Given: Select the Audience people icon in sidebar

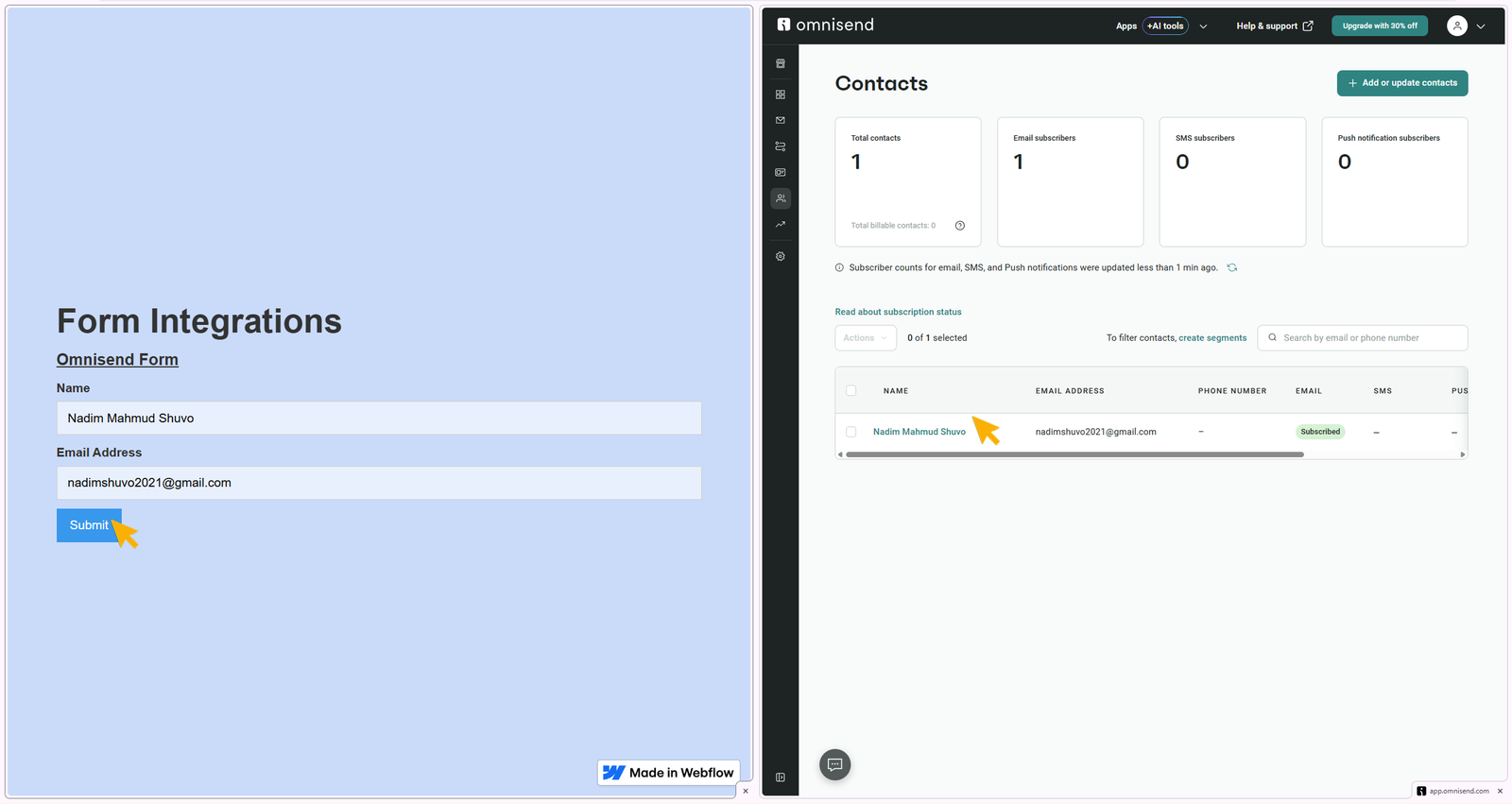Looking at the screenshot, I should [x=781, y=198].
